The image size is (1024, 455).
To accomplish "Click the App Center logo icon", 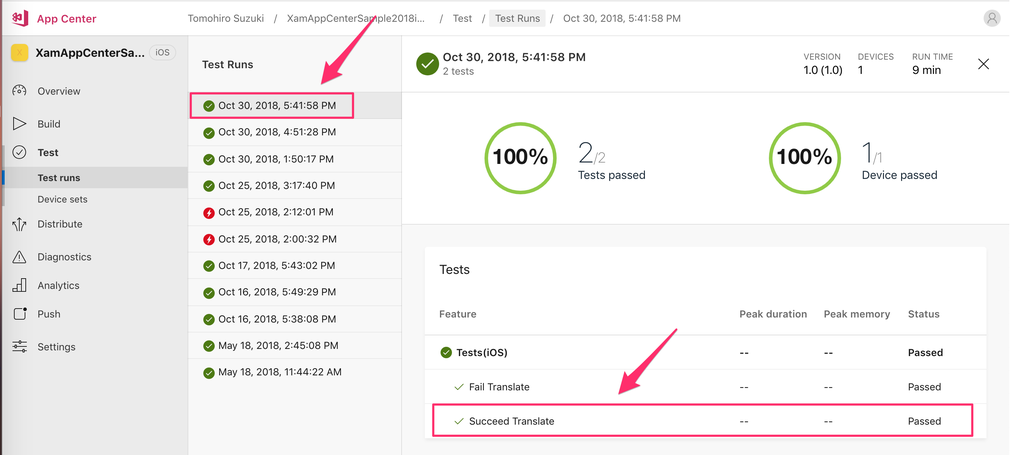I will point(19,18).
